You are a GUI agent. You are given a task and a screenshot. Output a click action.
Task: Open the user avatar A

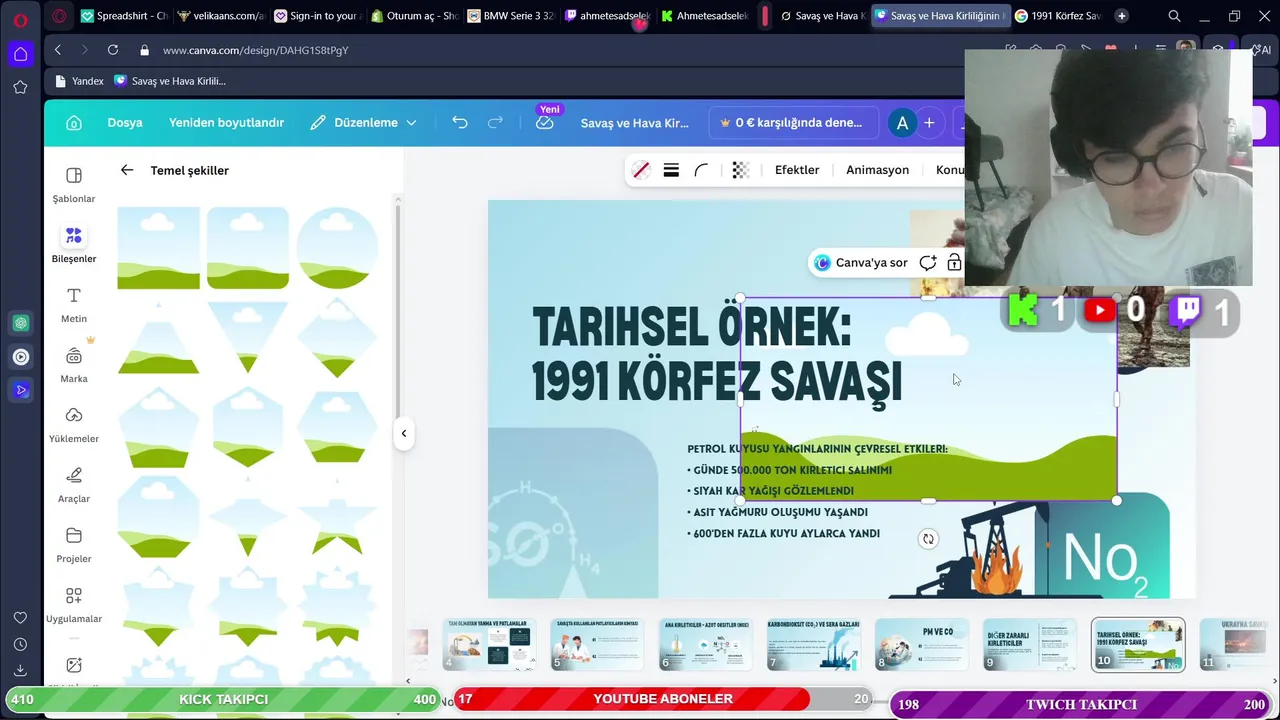point(902,123)
